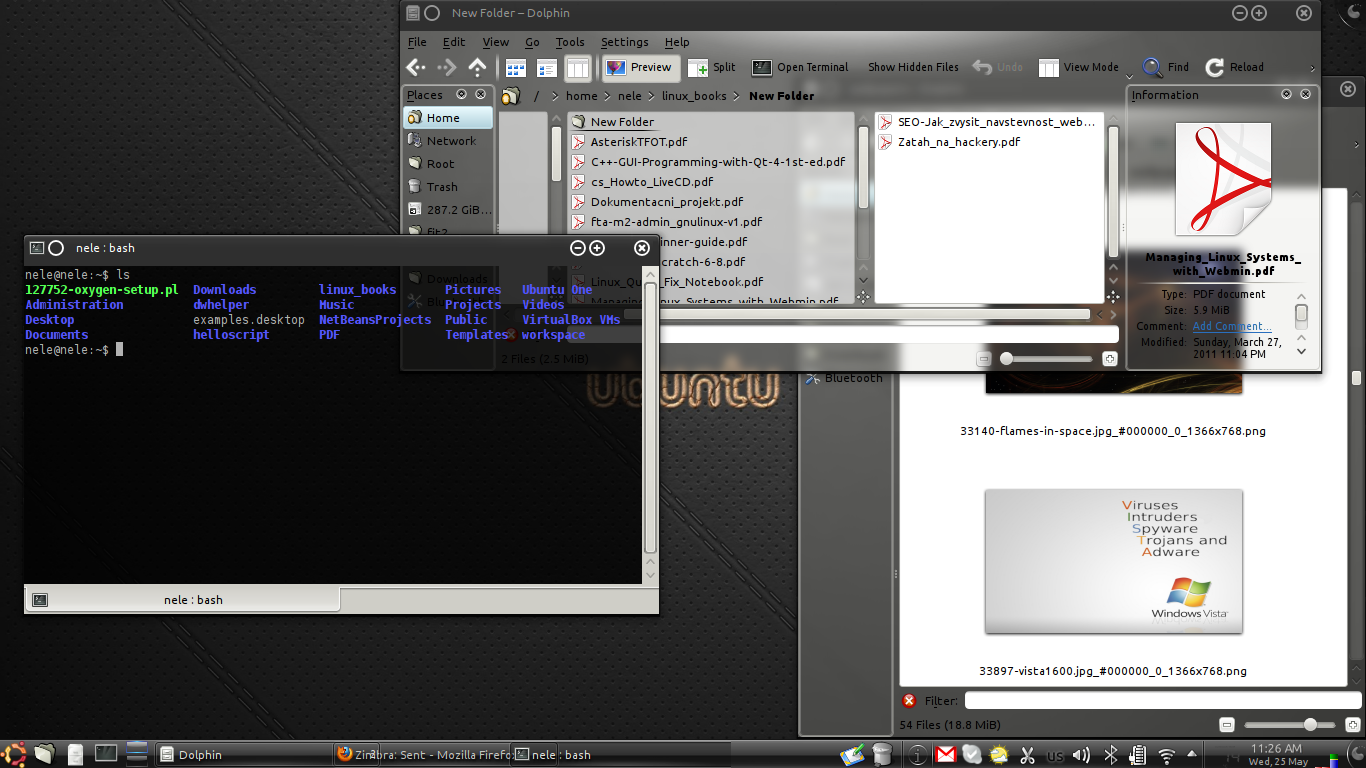Click the 'nele' breadcrumb
The width and height of the screenshot is (1366, 768).
coord(630,96)
